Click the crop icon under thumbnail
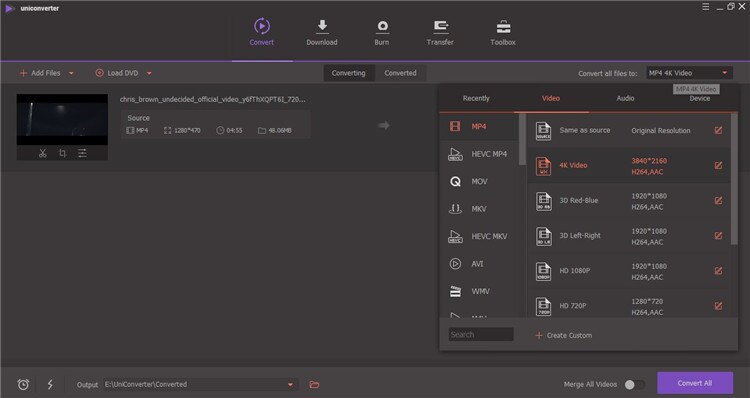 point(62,153)
